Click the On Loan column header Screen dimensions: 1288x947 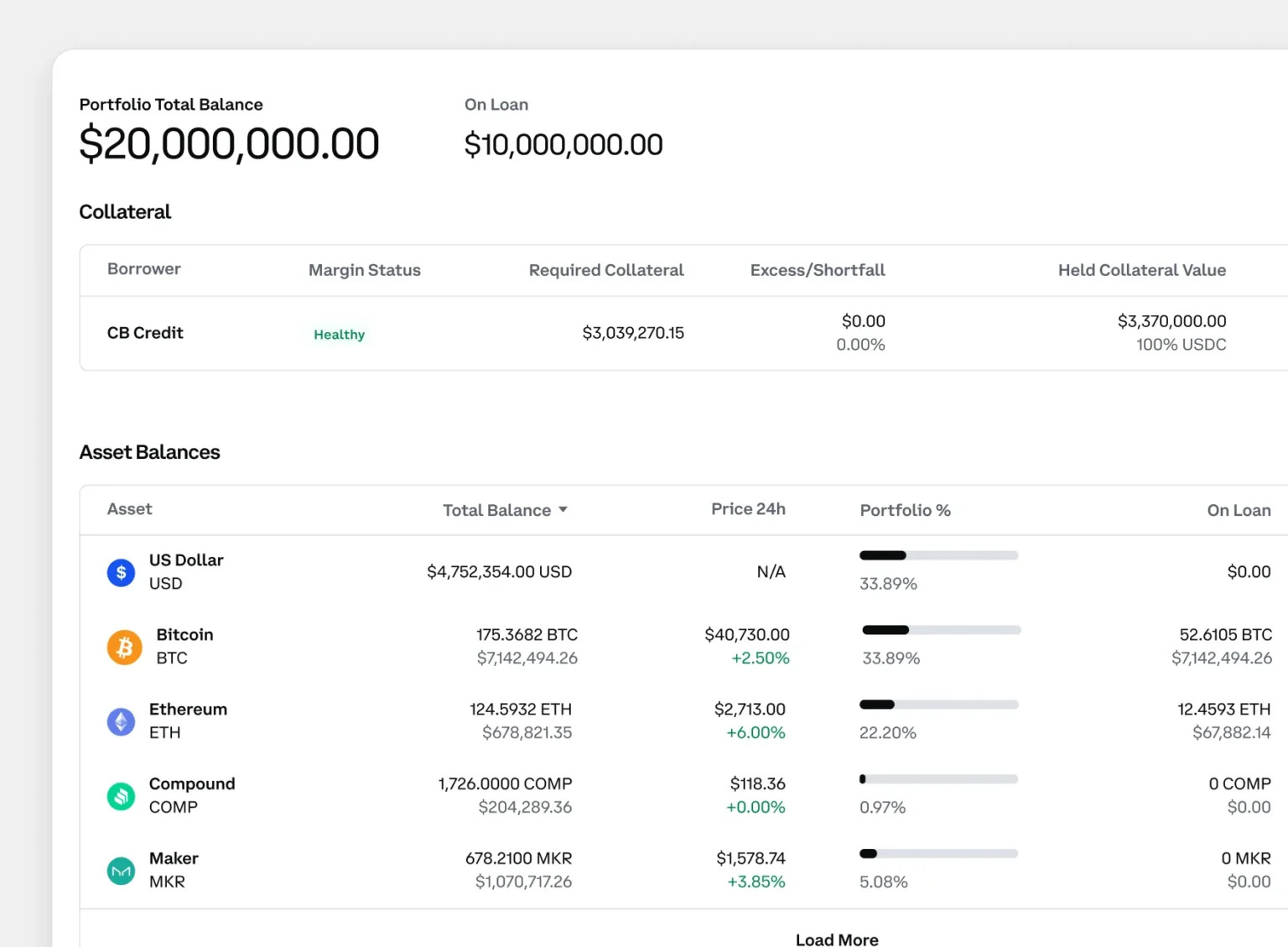point(1239,510)
